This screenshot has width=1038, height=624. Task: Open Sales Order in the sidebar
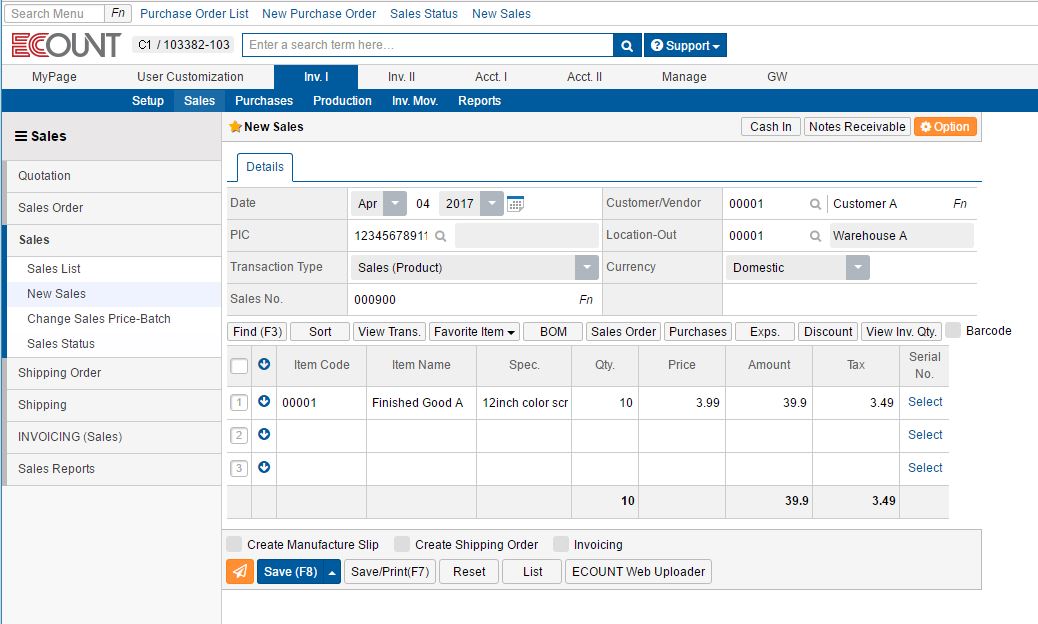pyautogui.click(x=113, y=208)
